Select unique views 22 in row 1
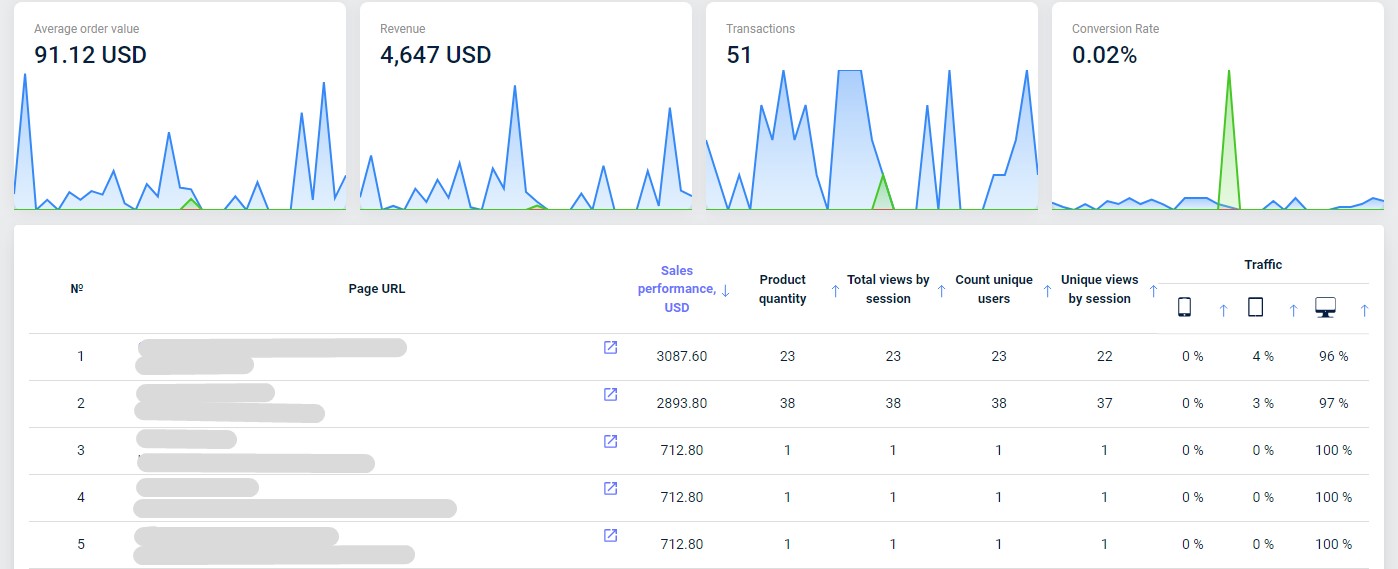This screenshot has width=1398, height=569. pyautogui.click(x=1104, y=356)
